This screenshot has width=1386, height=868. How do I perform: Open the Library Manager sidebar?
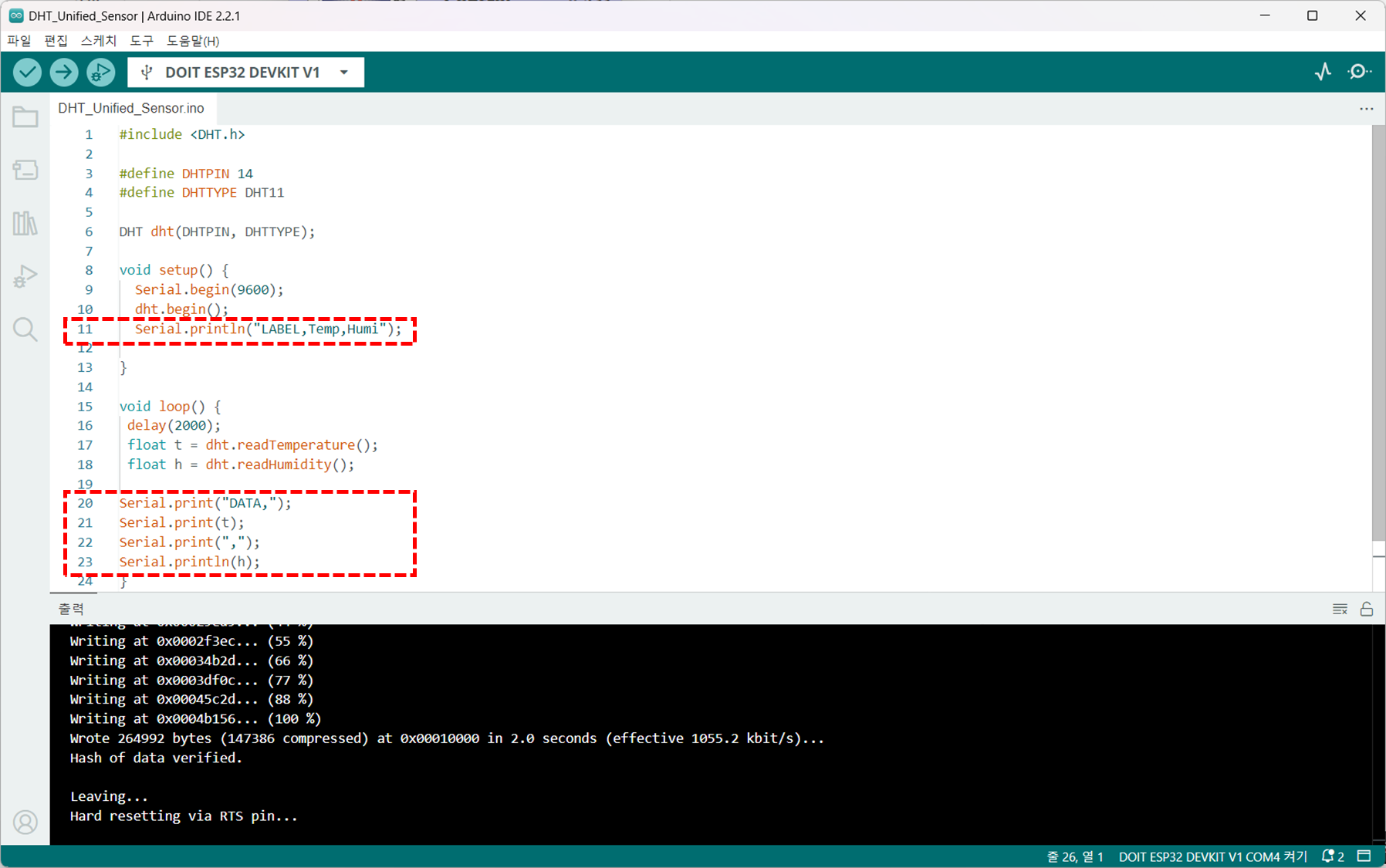[25, 224]
